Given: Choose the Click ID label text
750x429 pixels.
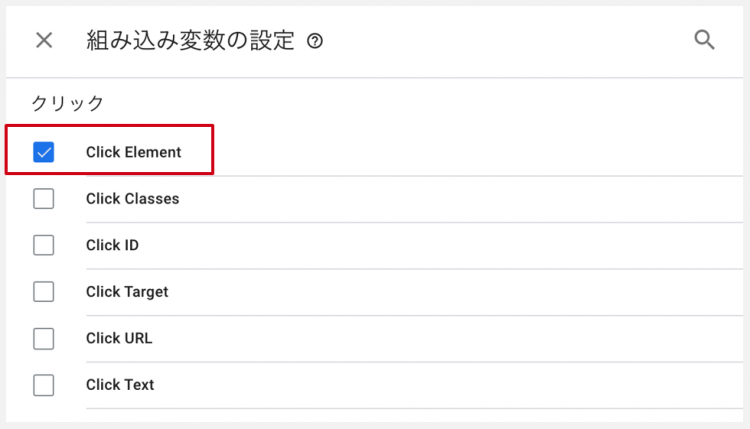Looking at the screenshot, I should click(112, 245).
